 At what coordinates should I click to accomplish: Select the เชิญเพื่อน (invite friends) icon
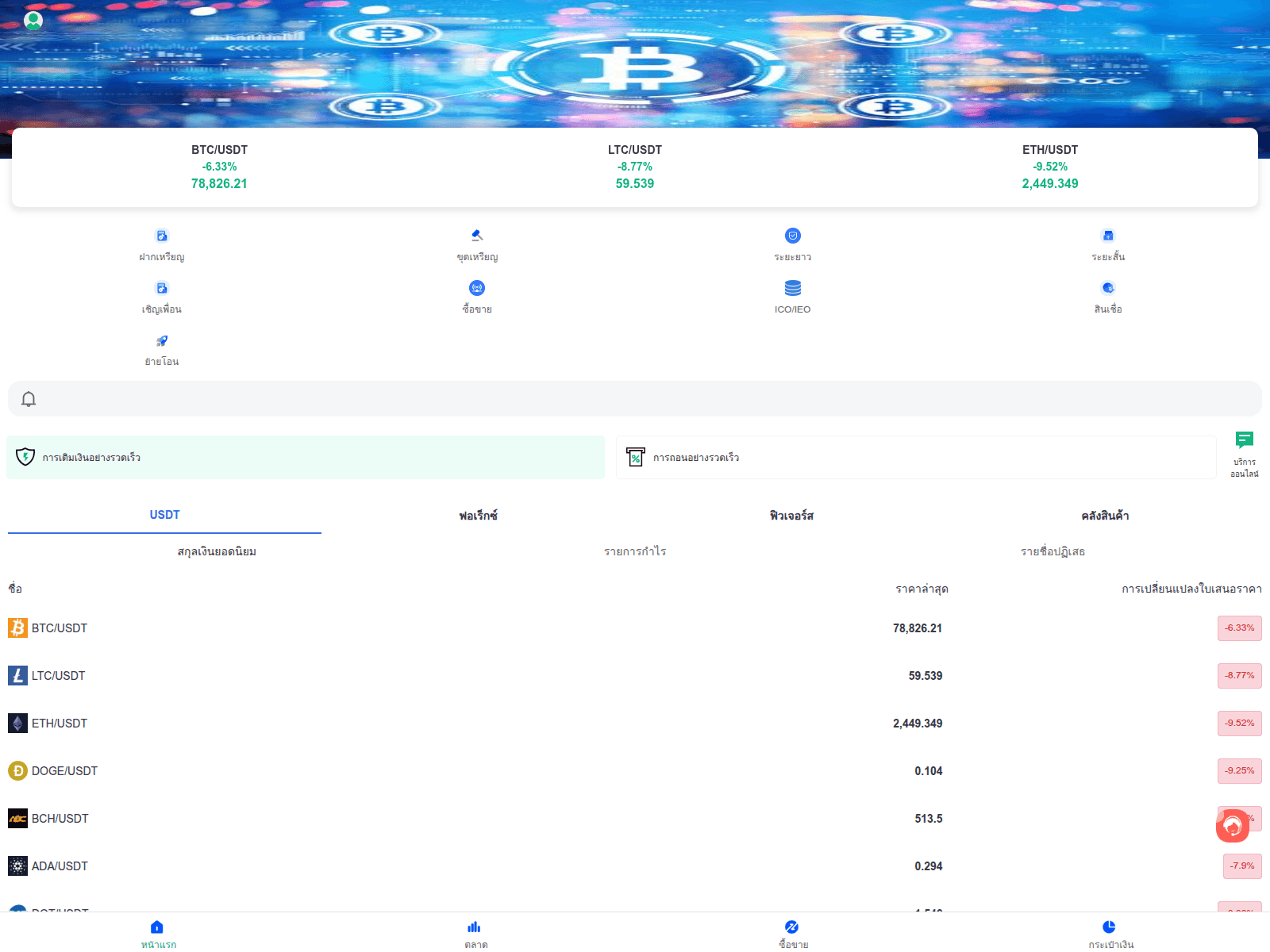pos(162,294)
